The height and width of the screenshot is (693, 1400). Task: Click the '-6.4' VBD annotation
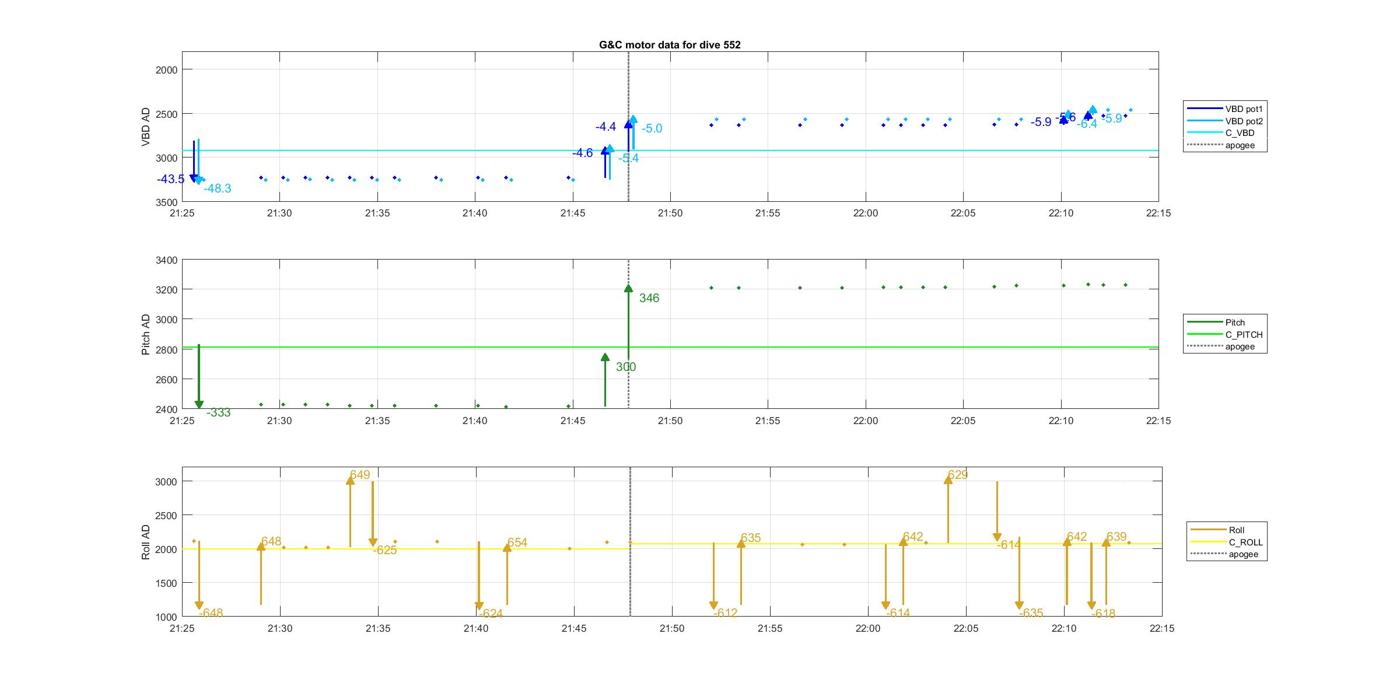[1087, 124]
